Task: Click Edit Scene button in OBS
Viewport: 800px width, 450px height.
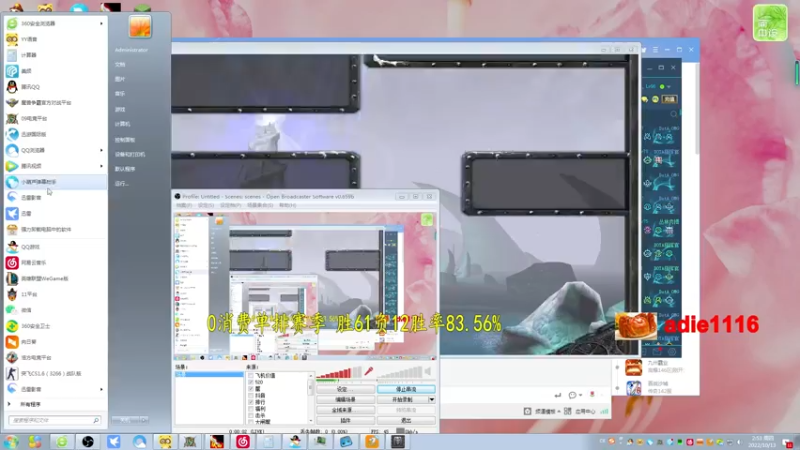Action: [x=345, y=399]
